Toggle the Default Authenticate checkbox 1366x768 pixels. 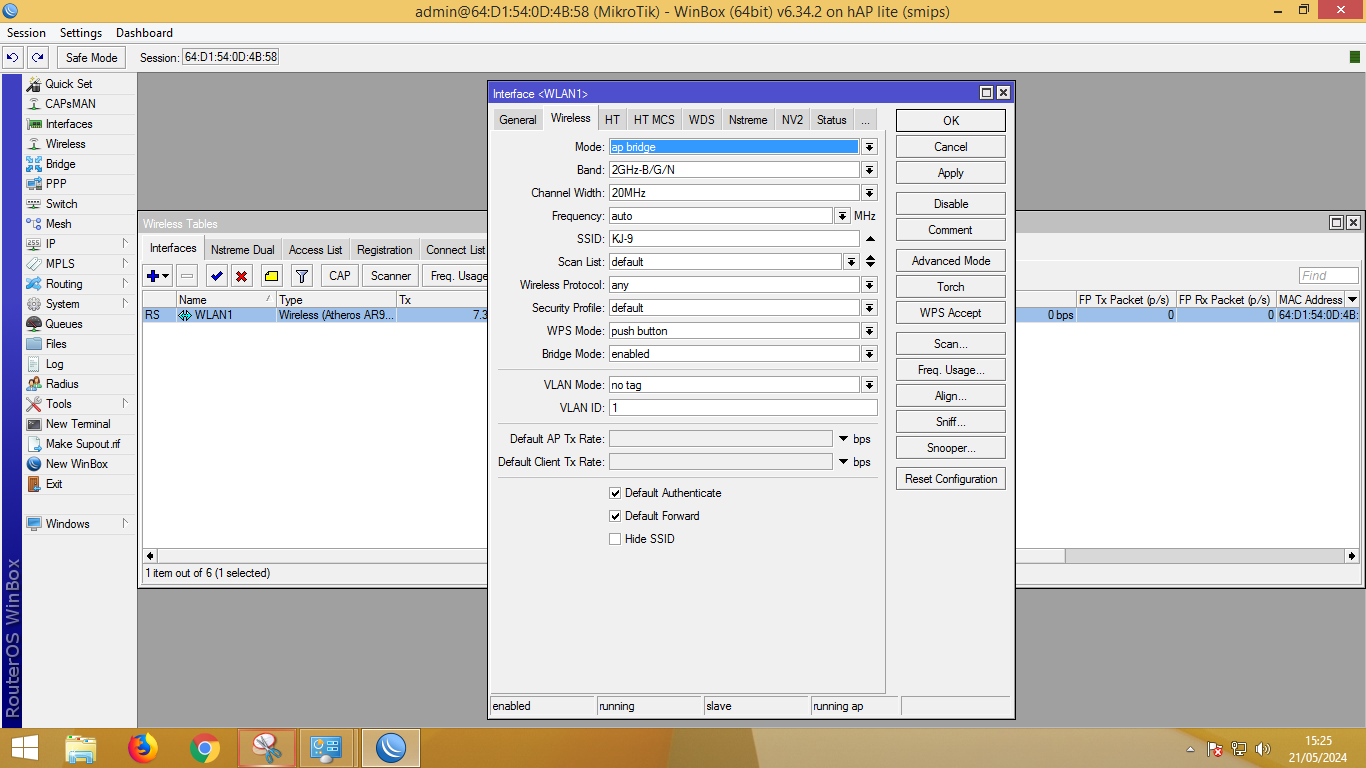coord(615,493)
